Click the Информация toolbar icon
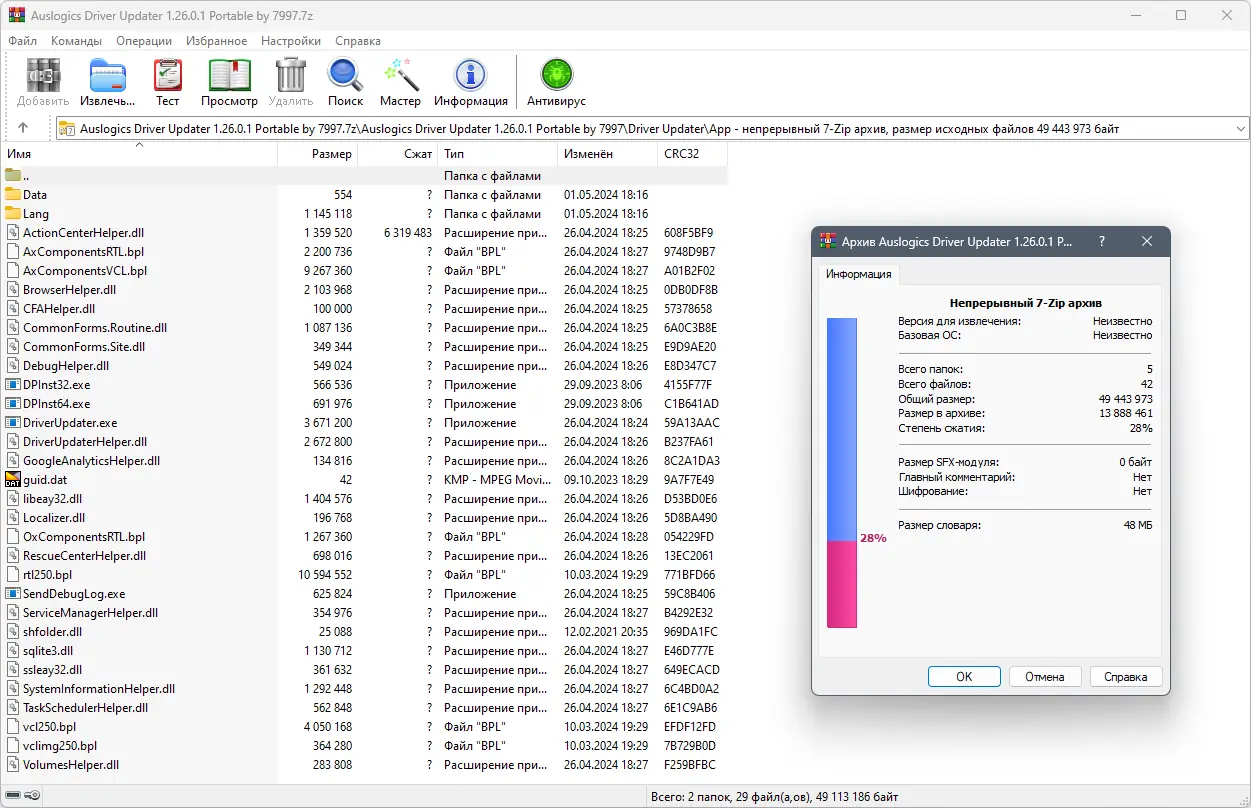The height and width of the screenshot is (808, 1251). click(x=470, y=76)
